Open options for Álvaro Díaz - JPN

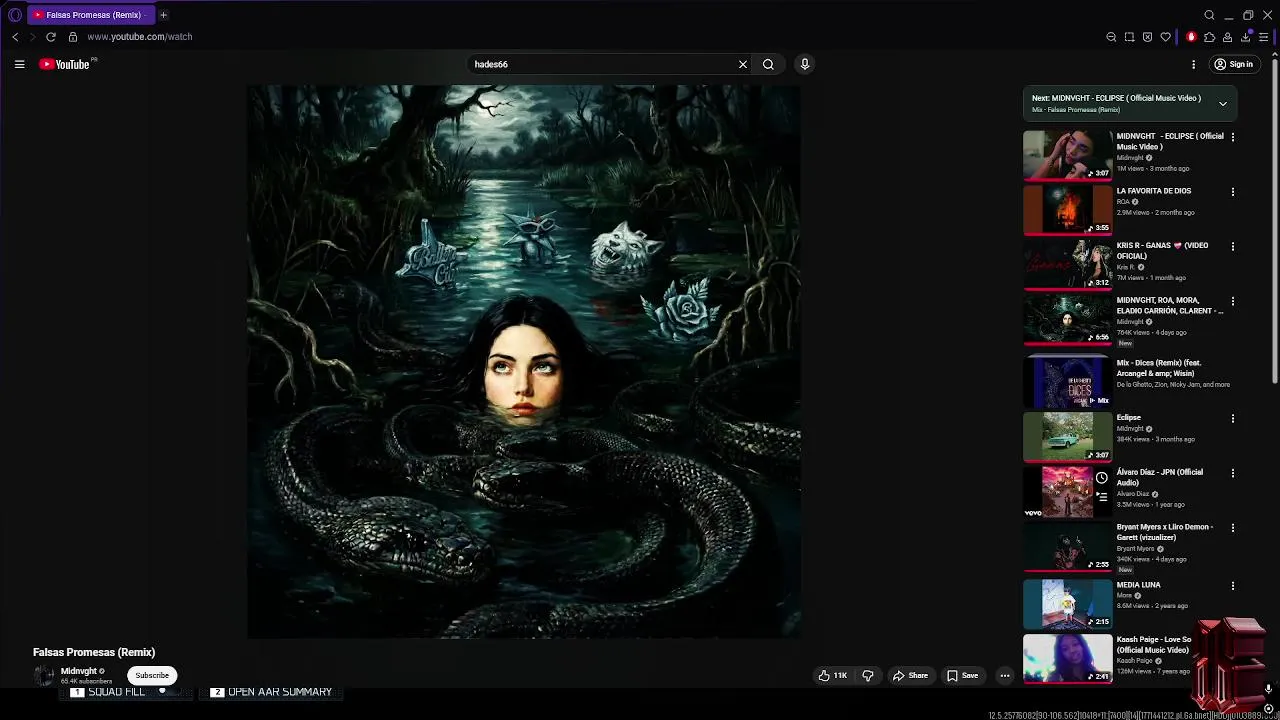[x=1232, y=473]
